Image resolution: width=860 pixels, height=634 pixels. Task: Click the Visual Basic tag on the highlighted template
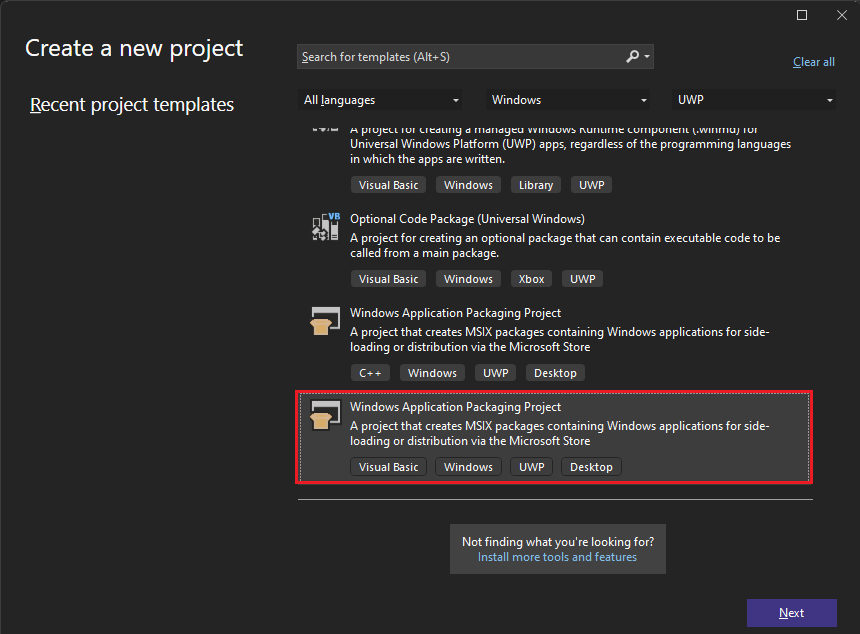point(388,466)
